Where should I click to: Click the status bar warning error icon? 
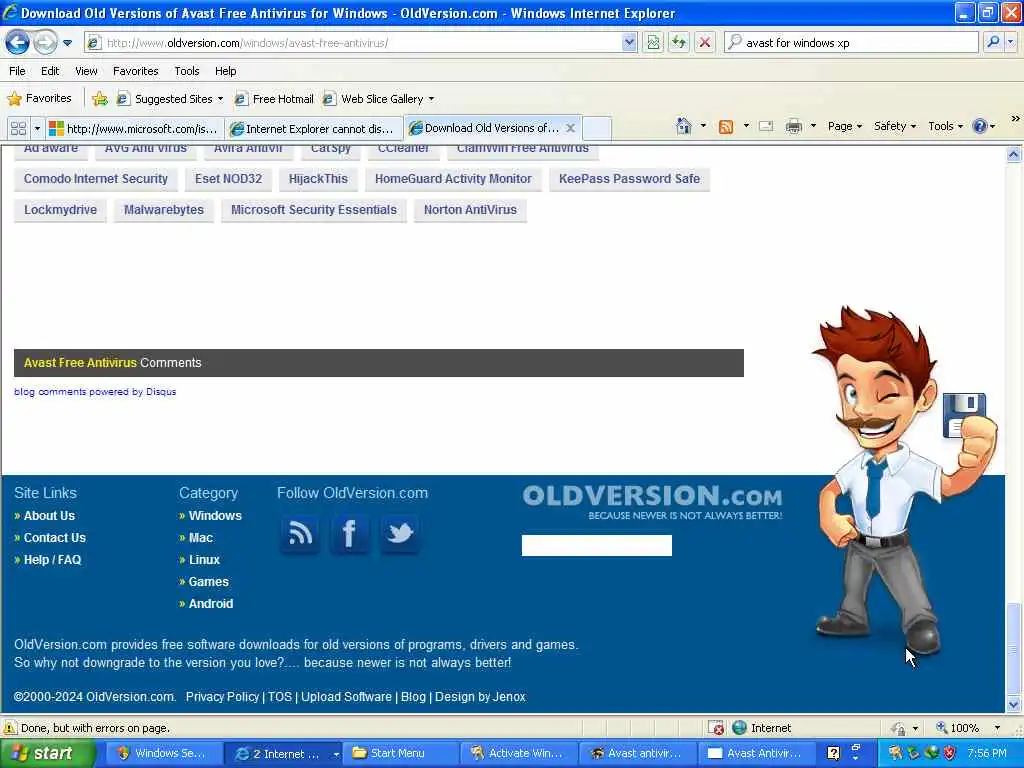point(10,728)
